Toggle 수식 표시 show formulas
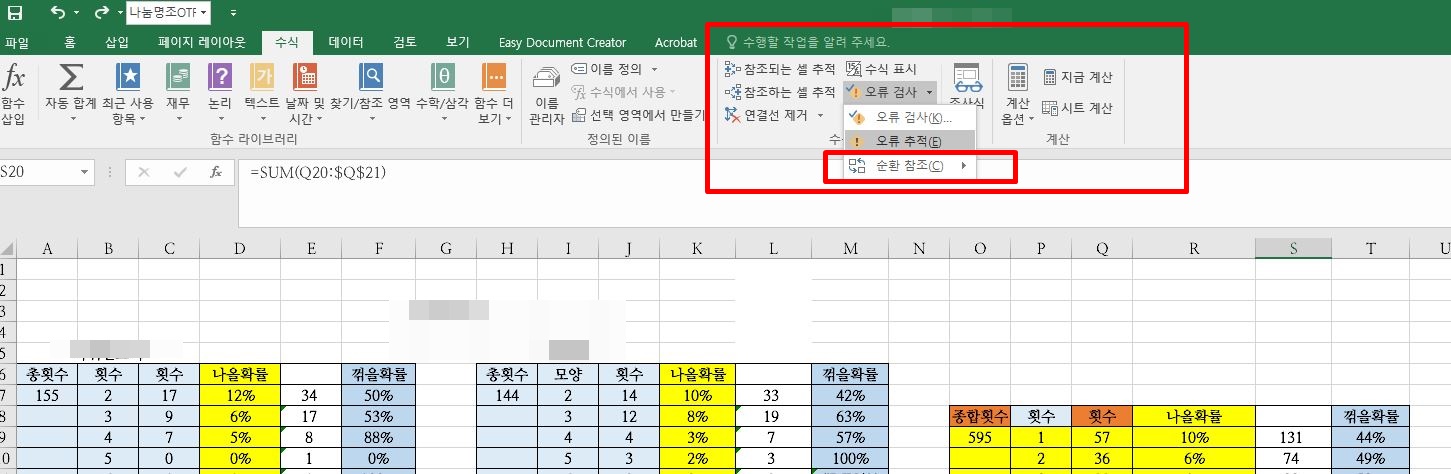The image size is (1451, 474). 881,69
